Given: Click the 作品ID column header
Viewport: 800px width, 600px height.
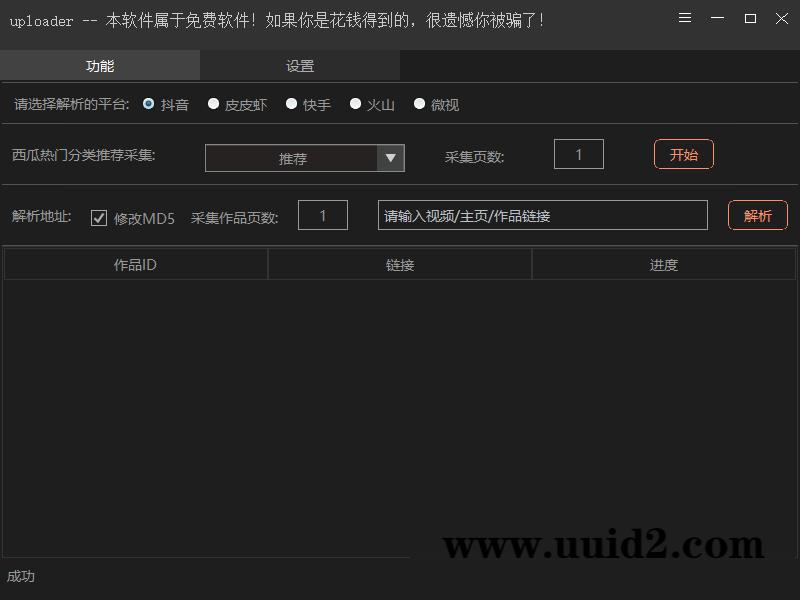Looking at the screenshot, I should point(136,263).
